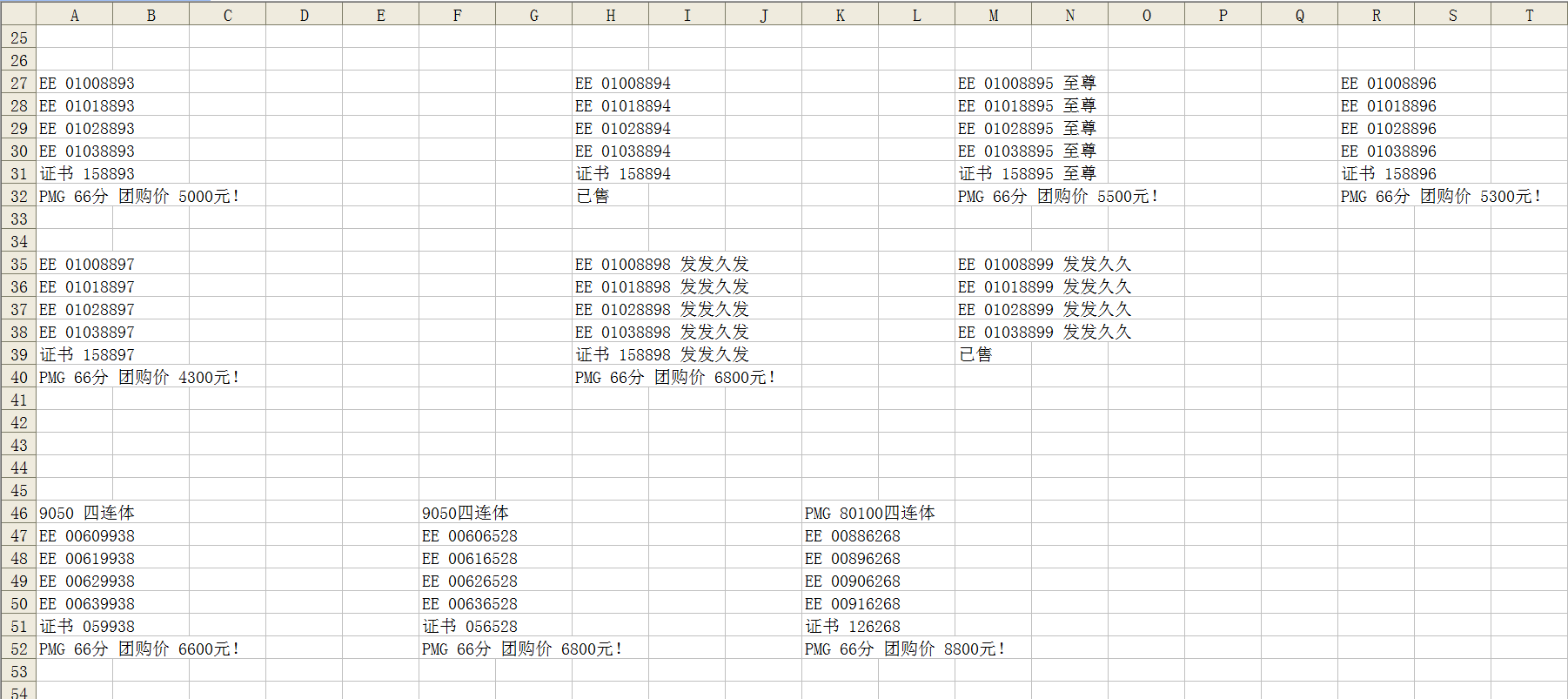This screenshot has width=1568, height=699.
Task: Click the '已售' cell in row 39
Action: pyautogui.click(x=975, y=354)
